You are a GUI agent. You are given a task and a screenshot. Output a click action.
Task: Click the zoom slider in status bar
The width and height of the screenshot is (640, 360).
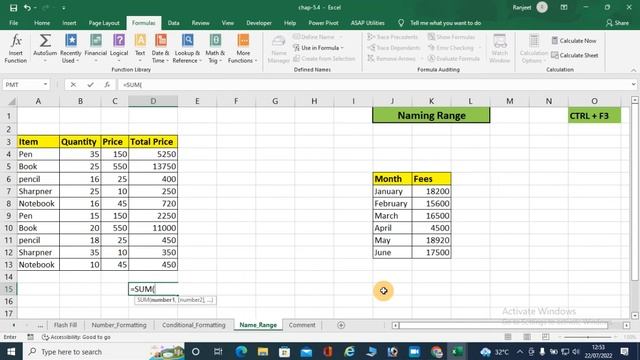pos(588,337)
